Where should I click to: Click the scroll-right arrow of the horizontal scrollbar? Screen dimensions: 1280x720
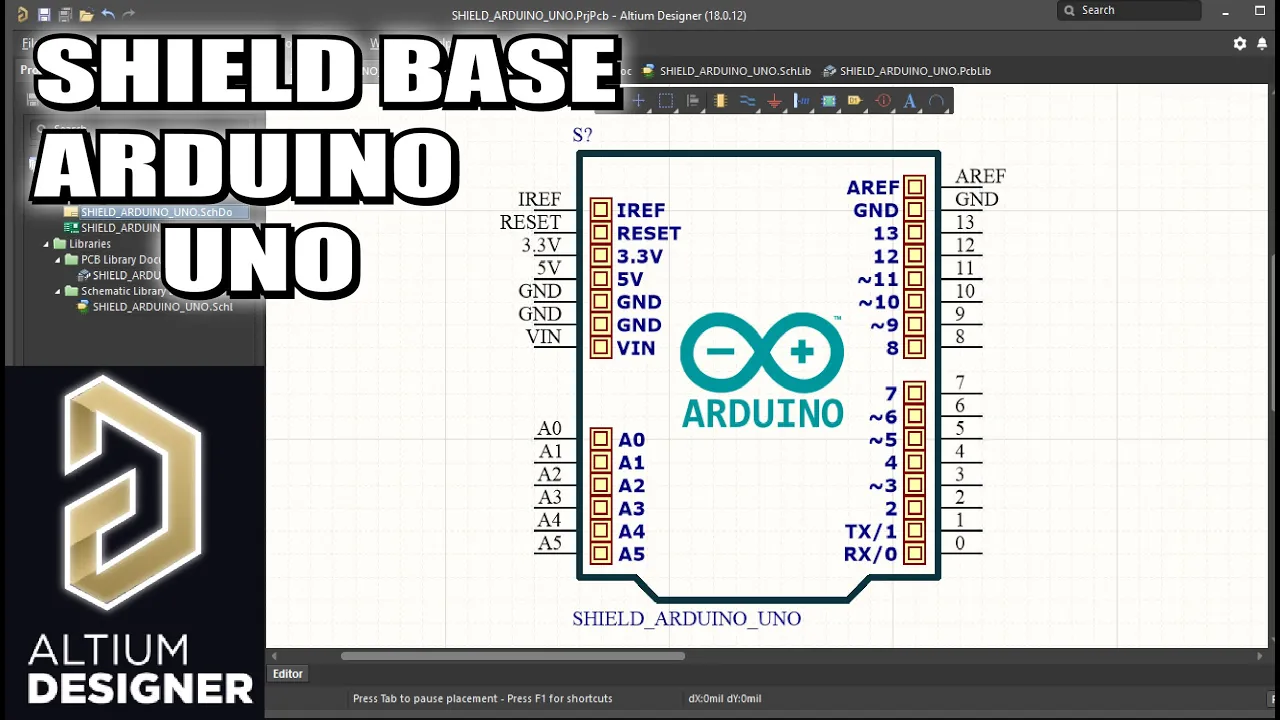click(1260, 656)
